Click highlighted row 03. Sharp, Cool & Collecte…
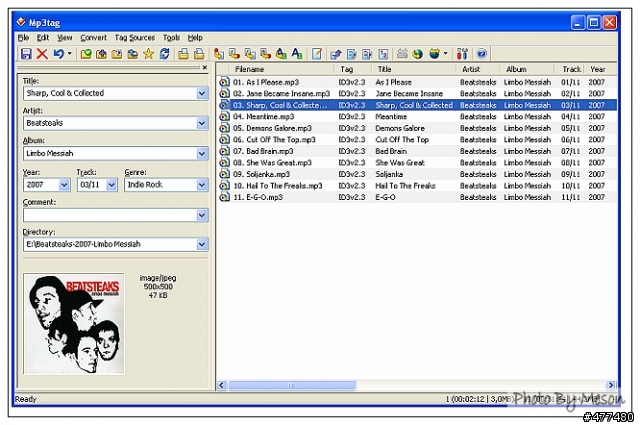 click(416, 105)
